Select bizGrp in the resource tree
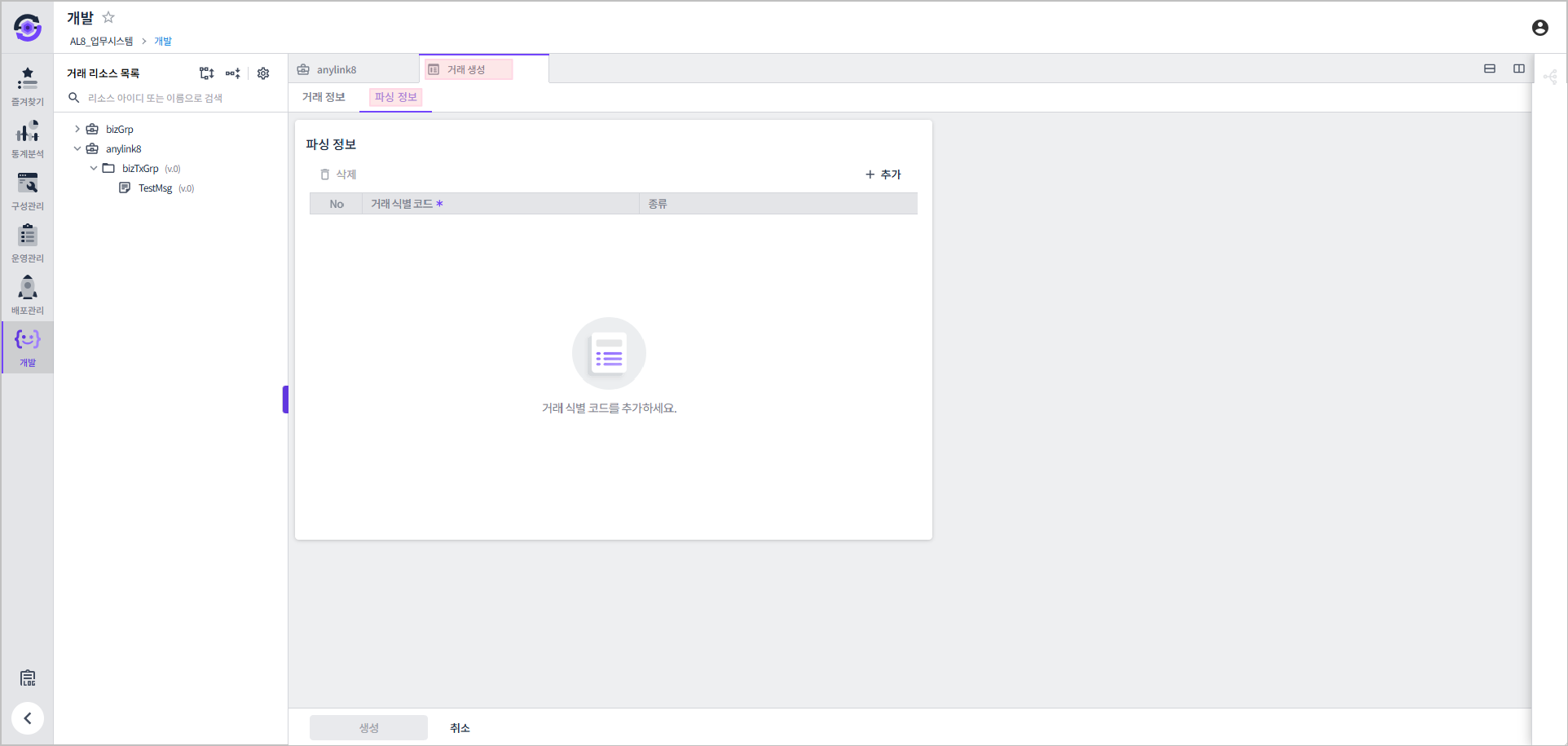1568x746 pixels. 119,130
